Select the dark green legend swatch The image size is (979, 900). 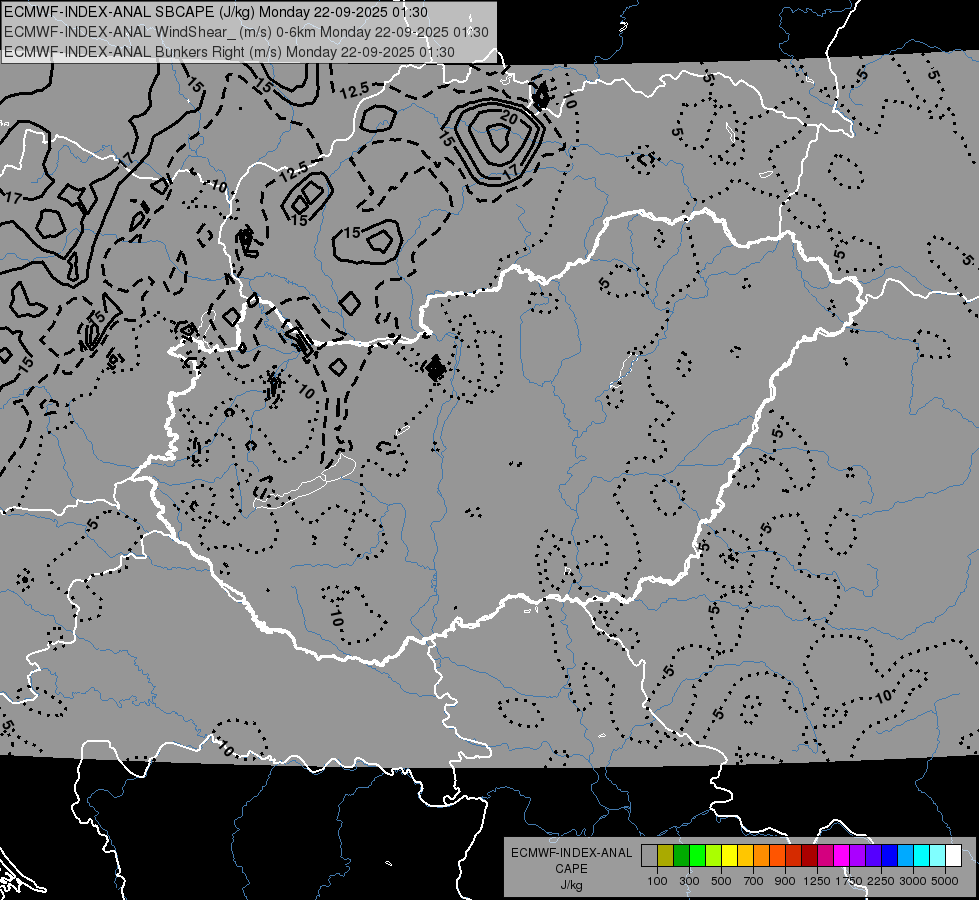pos(681,855)
